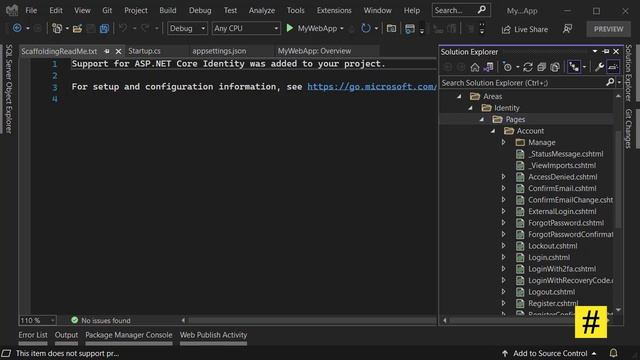The image size is (640, 360).
Task: Open the Debug configuration dropdown
Action: point(187,28)
